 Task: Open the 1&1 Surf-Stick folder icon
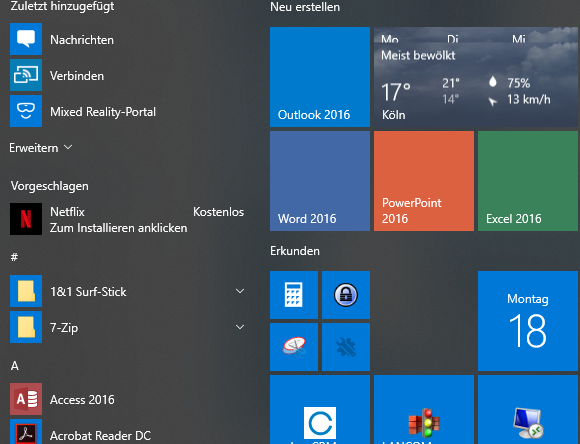[26, 291]
